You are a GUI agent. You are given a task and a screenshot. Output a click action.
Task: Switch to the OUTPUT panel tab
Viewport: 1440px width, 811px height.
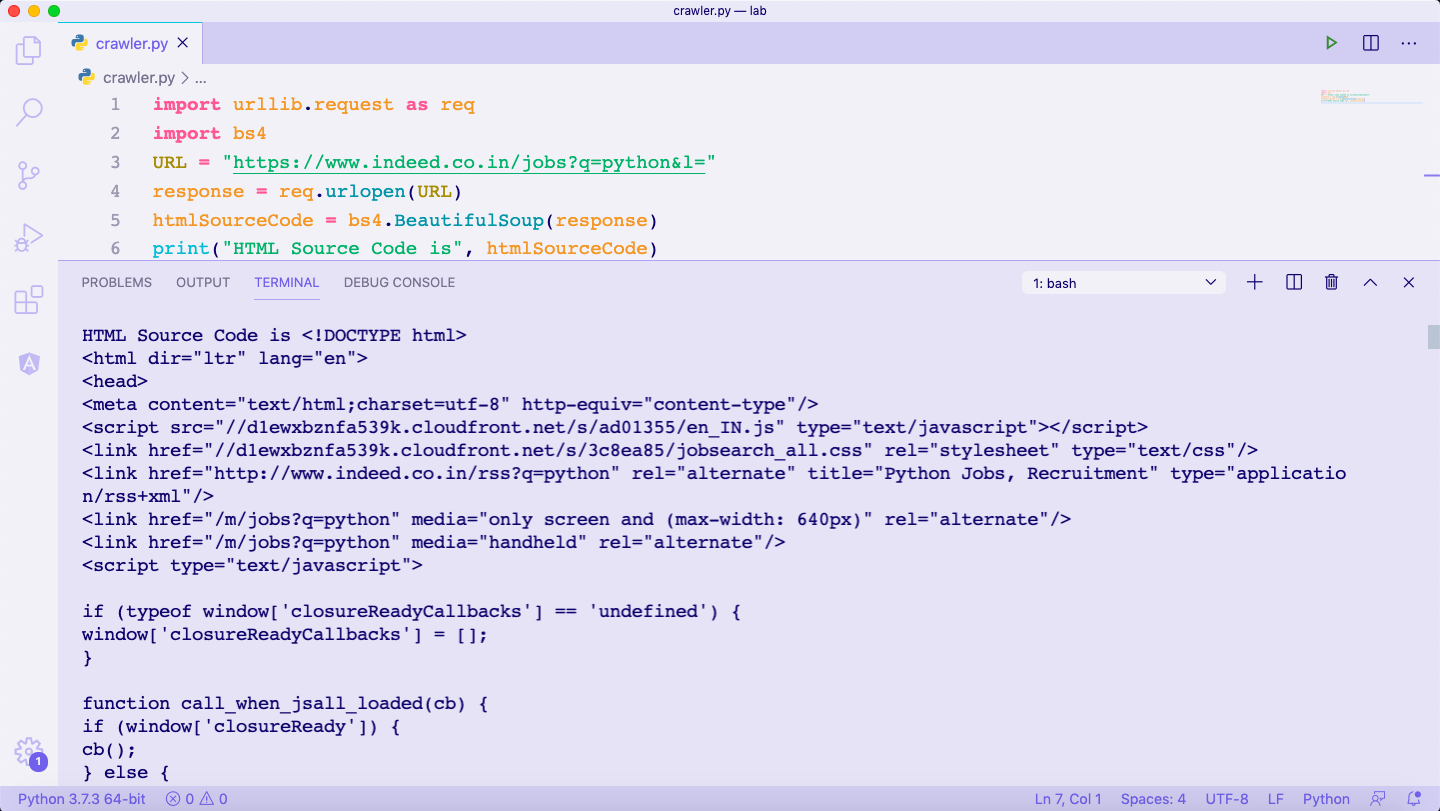[203, 282]
